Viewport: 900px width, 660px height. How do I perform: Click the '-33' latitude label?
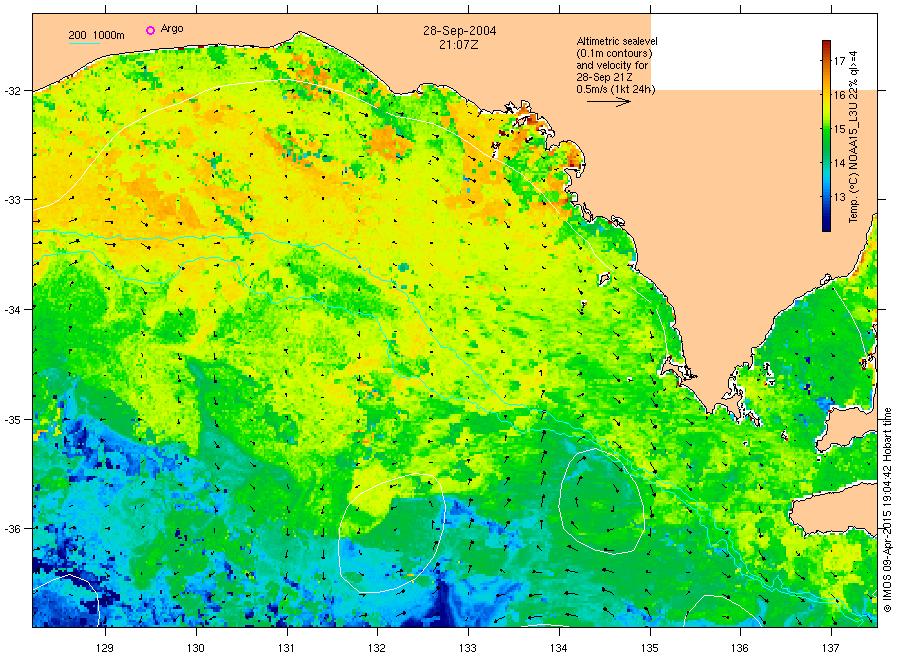tap(12, 200)
